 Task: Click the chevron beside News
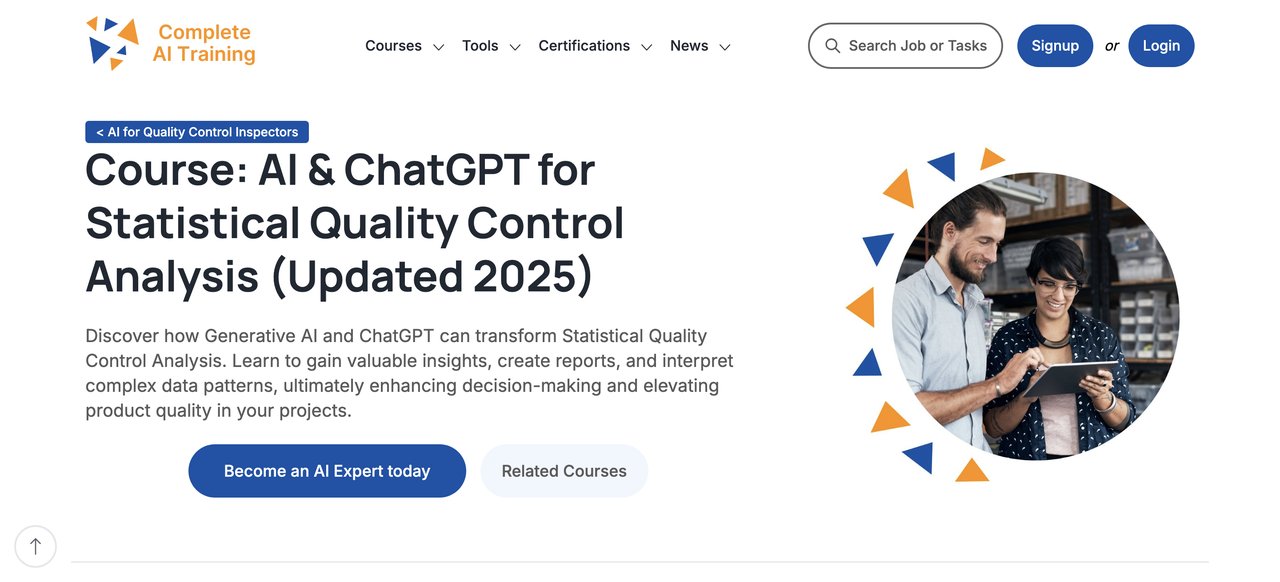click(725, 46)
